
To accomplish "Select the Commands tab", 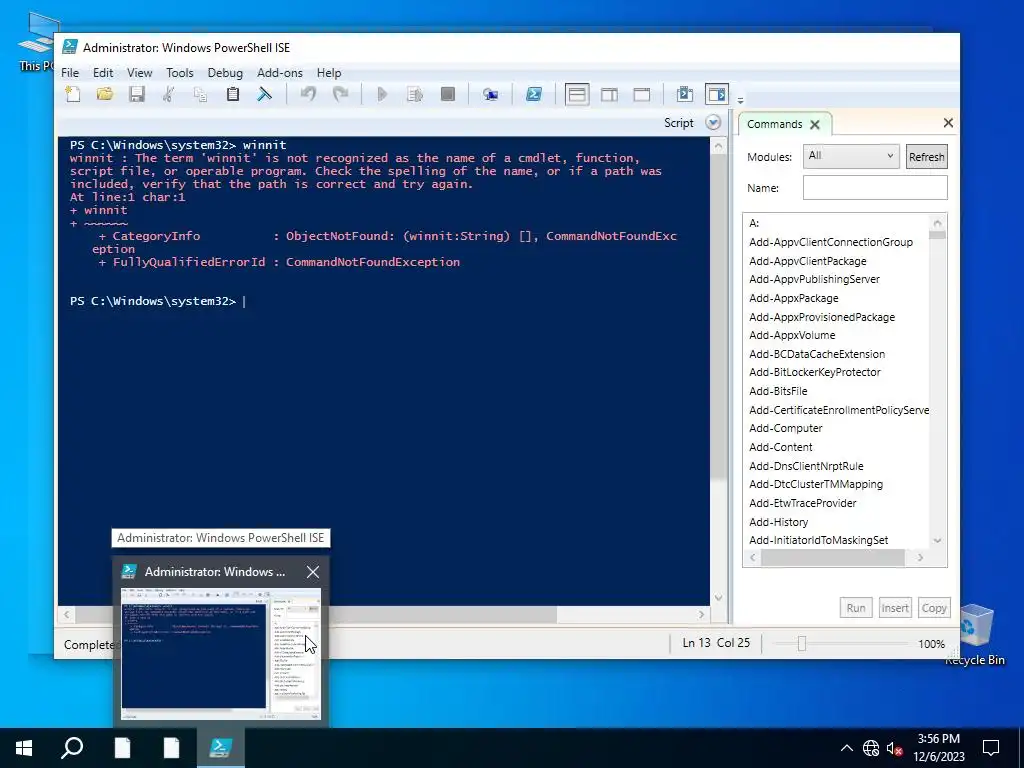I will (x=775, y=124).
